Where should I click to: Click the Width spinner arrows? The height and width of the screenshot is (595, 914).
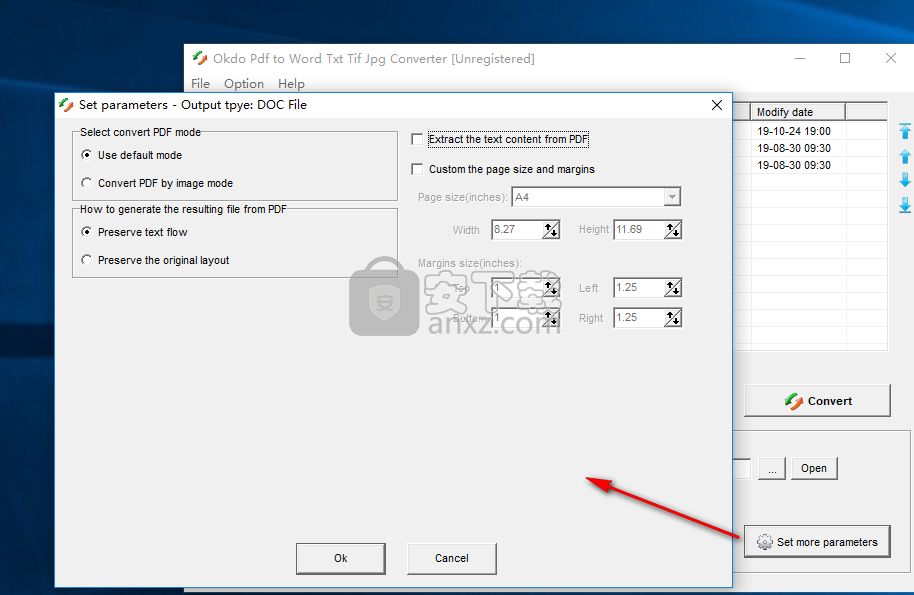point(551,230)
